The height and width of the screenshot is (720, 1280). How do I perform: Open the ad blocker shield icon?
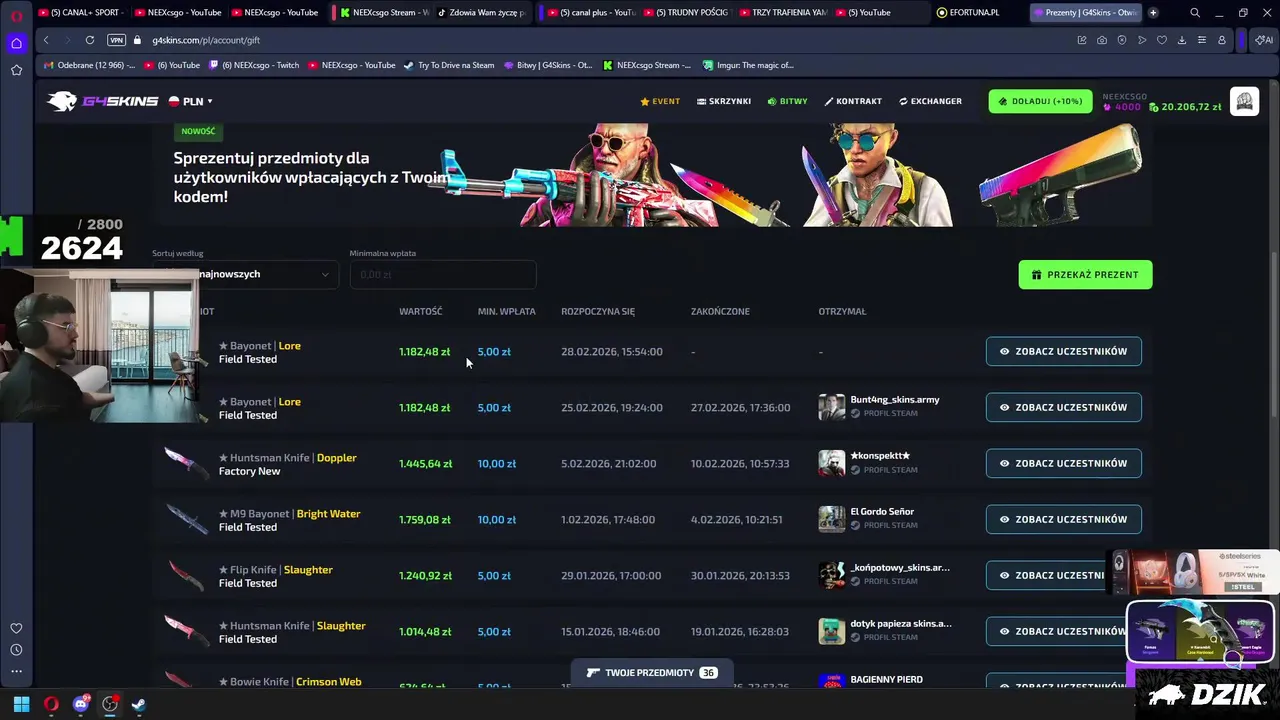1122,40
